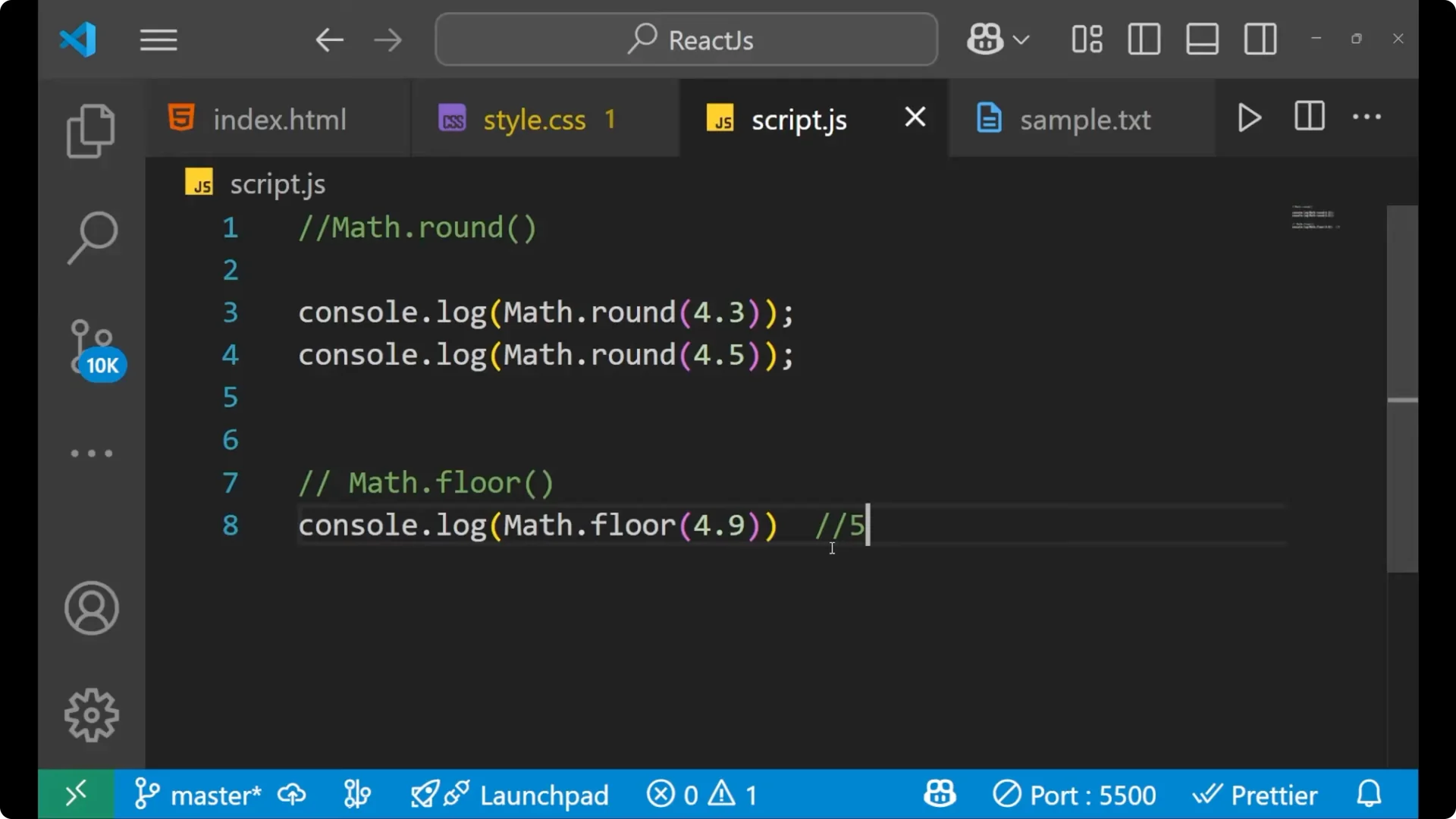Open editor more actions menu
The width and height of the screenshot is (1456, 819).
[x=1367, y=117]
